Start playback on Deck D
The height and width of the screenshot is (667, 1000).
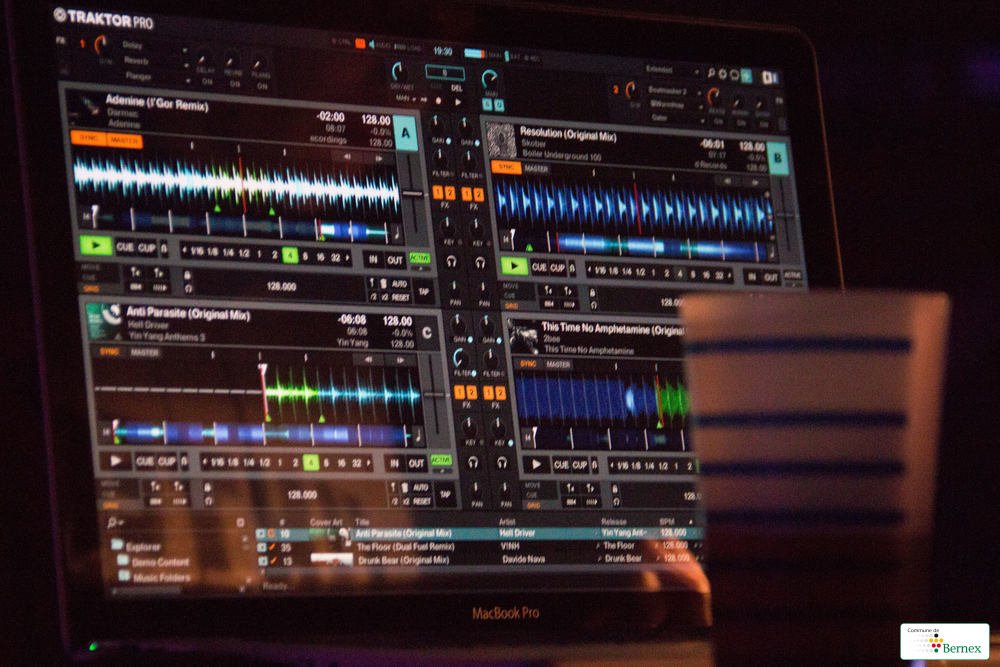pos(536,464)
